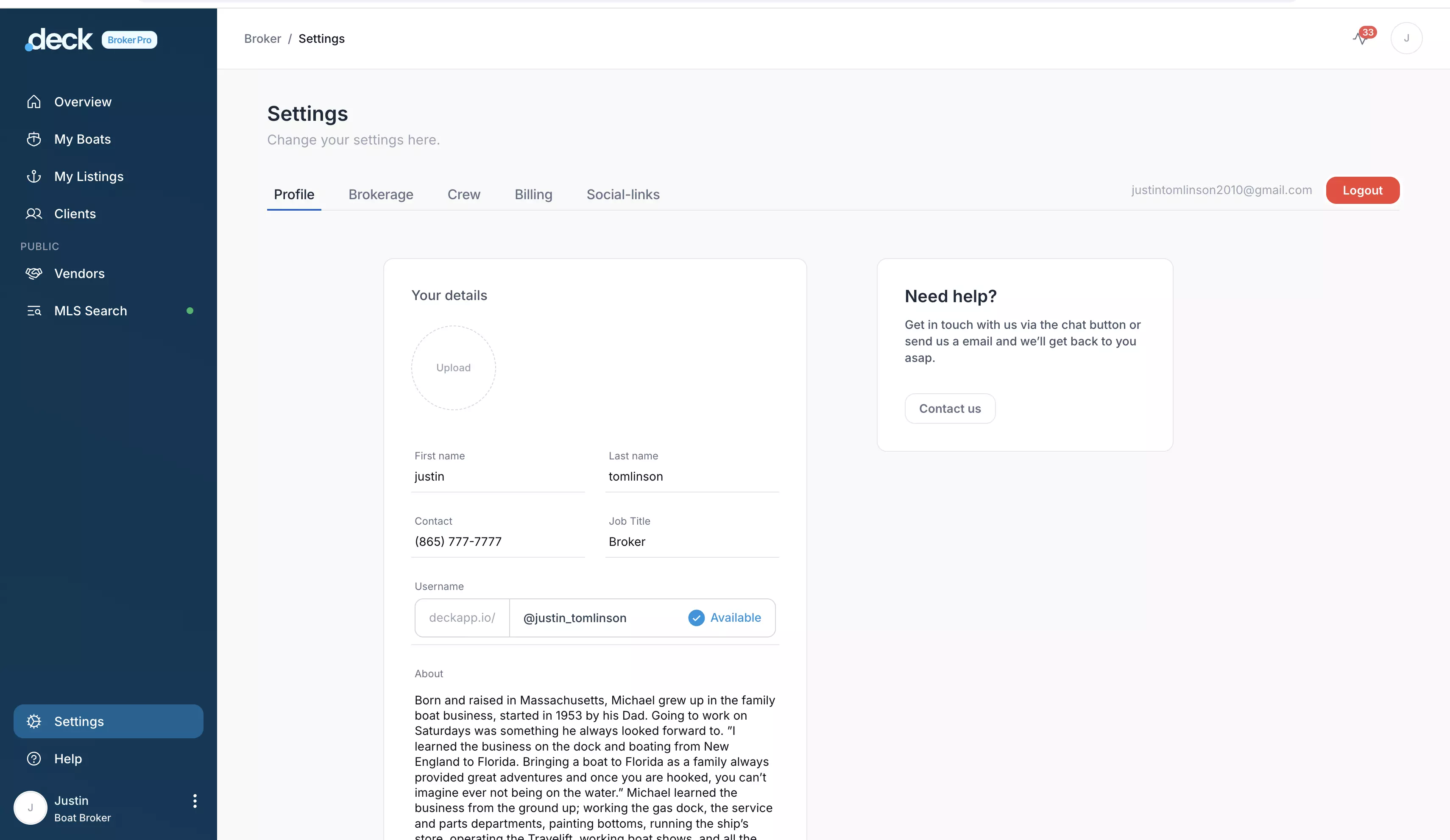The height and width of the screenshot is (840, 1450).
Task: Click the Settings gear icon in sidebar
Action: 34,721
